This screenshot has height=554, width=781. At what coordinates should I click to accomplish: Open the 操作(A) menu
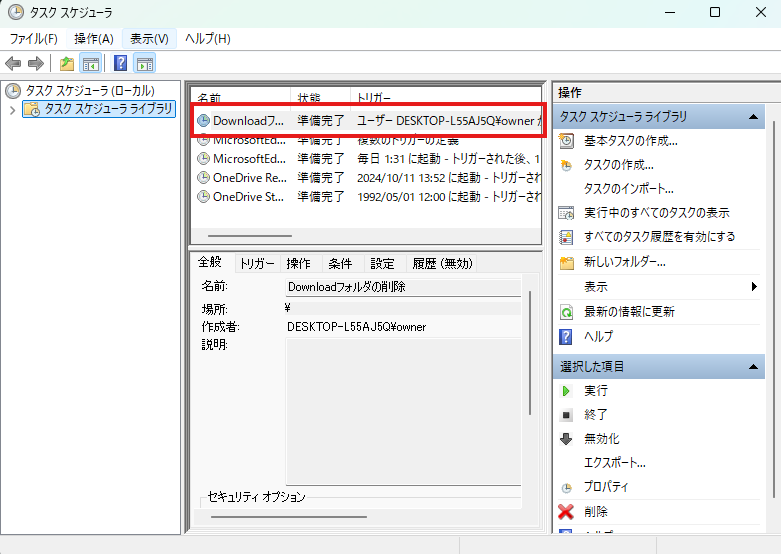[x=94, y=38]
